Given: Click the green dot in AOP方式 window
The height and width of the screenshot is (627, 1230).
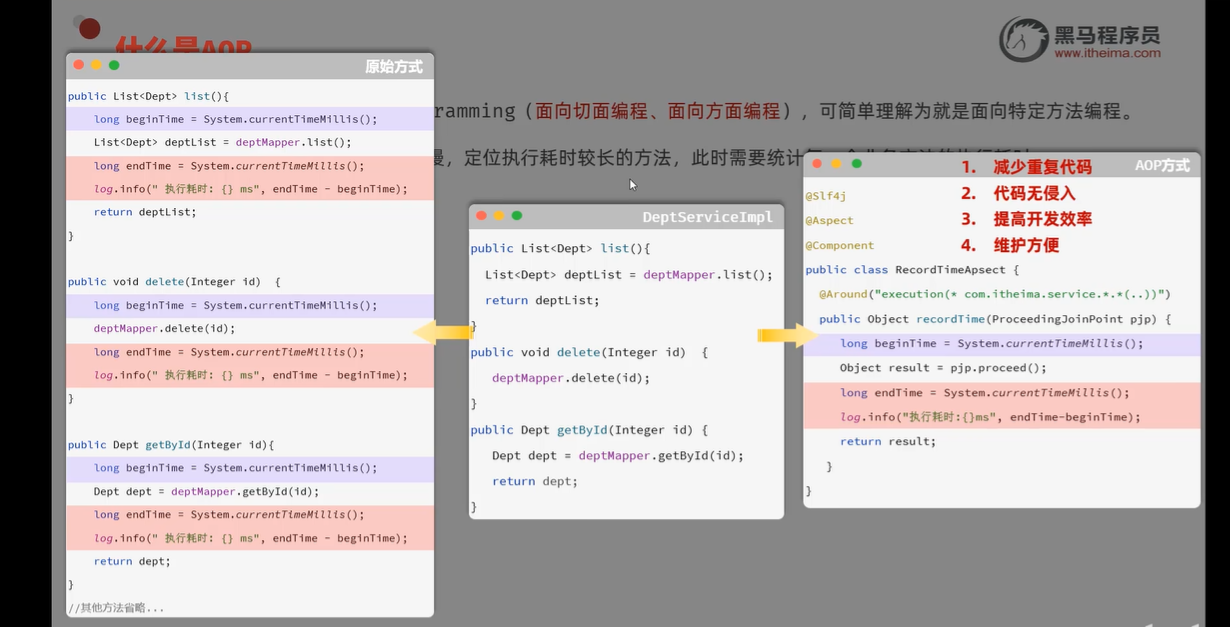Looking at the screenshot, I should tap(857, 164).
